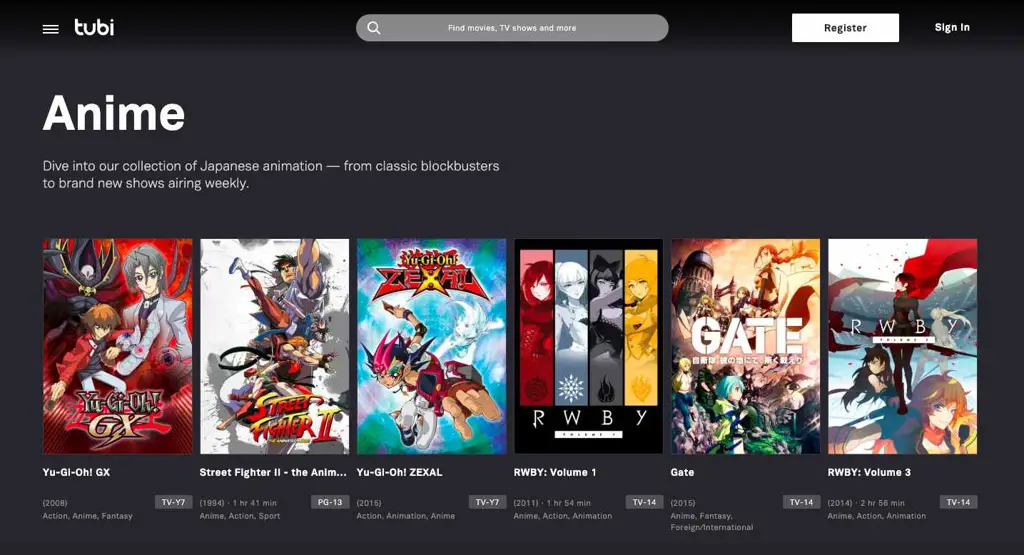Viewport: 1024px width, 555px height.
Task: Click '(2008)' year under Yu-Gi-Oh! GX
Action: coord(55,503)
